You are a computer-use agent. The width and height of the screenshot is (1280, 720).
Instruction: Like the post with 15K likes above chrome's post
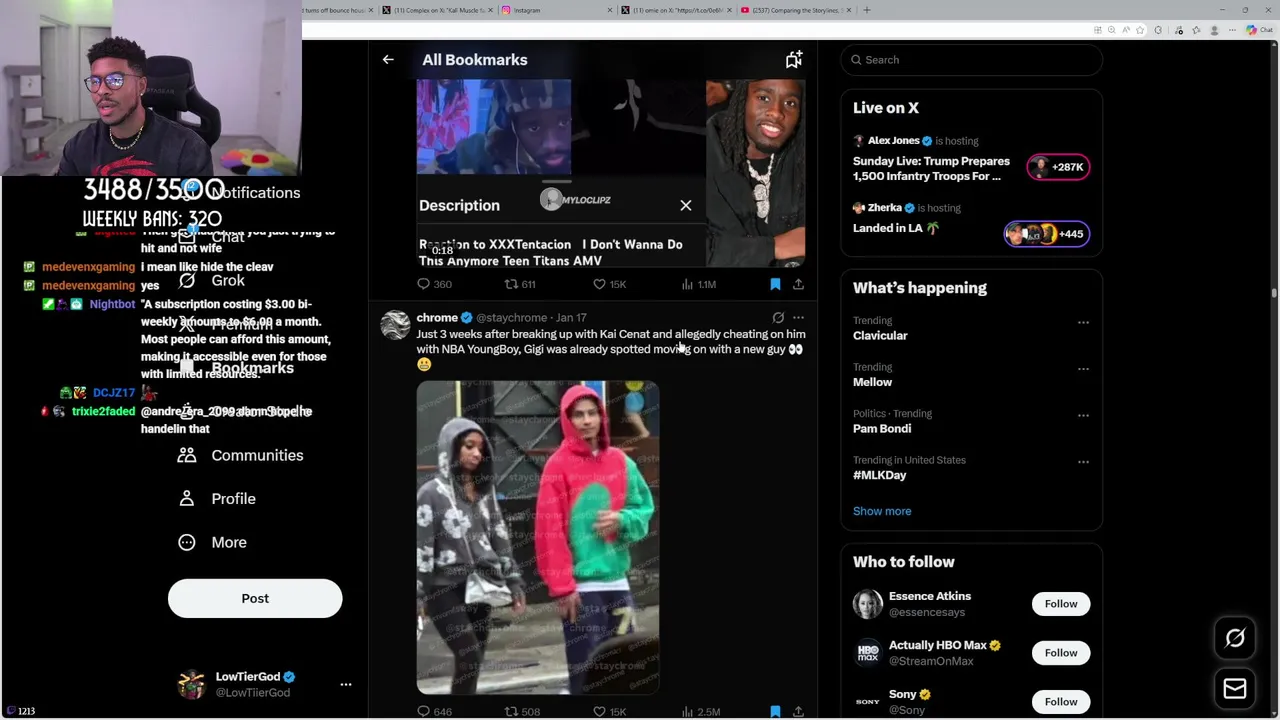pyautogui.click(x=609, y=284)
